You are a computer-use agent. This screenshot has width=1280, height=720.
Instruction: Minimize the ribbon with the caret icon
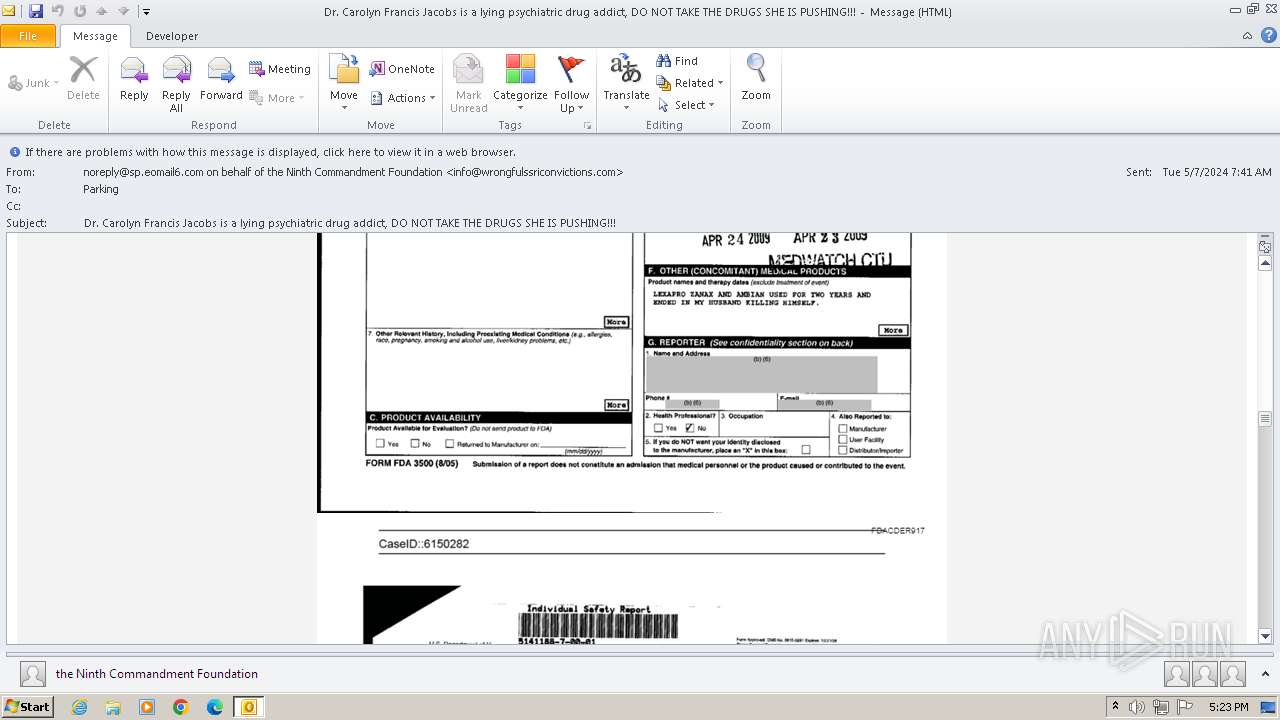(x=1247, y=36)
